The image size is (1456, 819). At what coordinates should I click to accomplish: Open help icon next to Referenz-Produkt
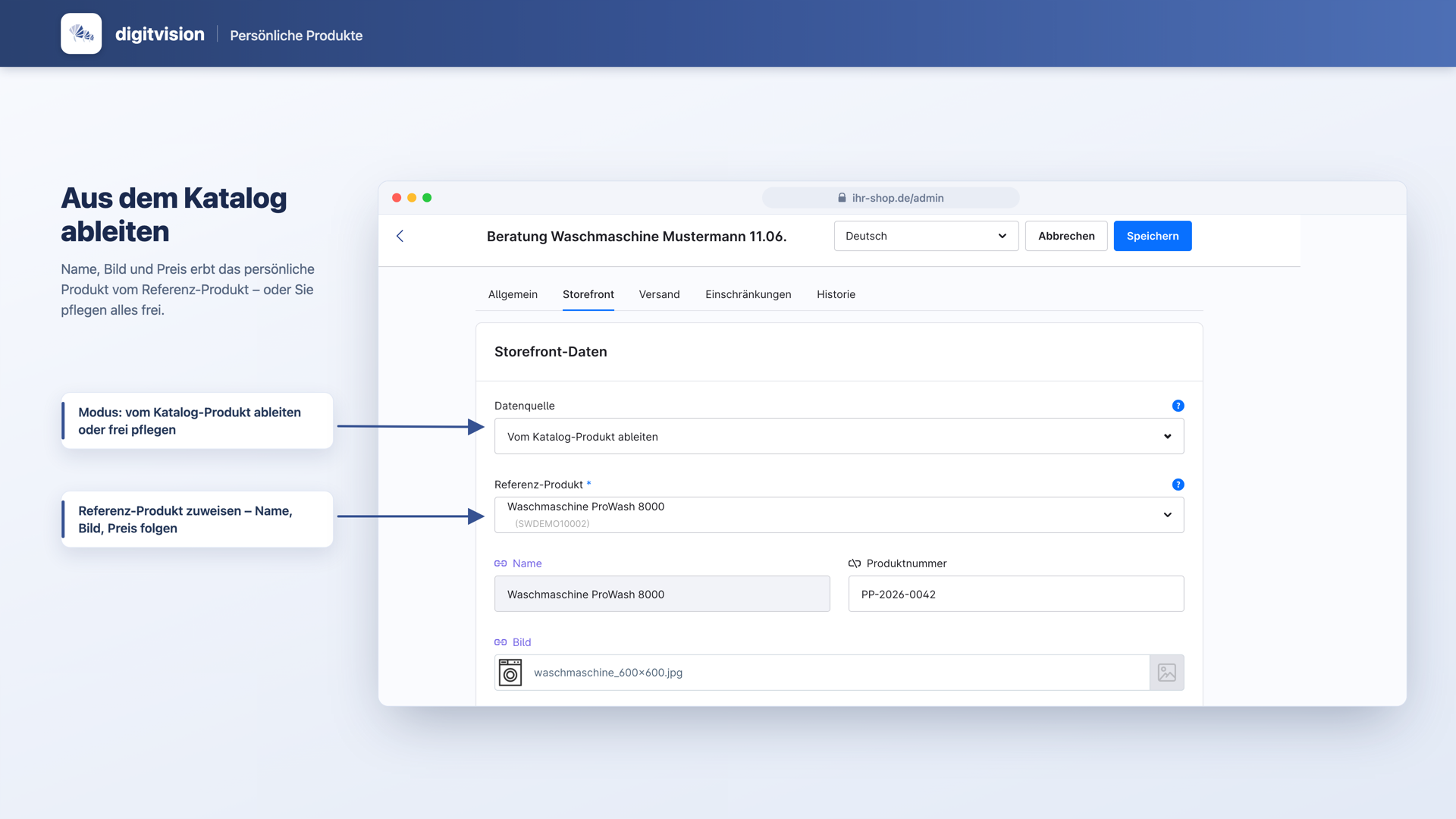1178,485
